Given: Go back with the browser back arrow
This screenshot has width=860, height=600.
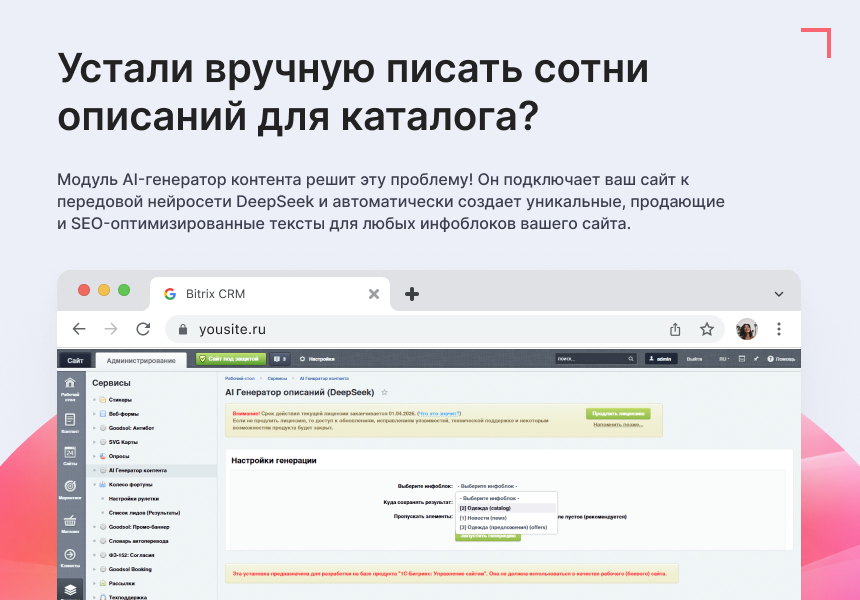Looking at the screenshot, I should (79, 329).
